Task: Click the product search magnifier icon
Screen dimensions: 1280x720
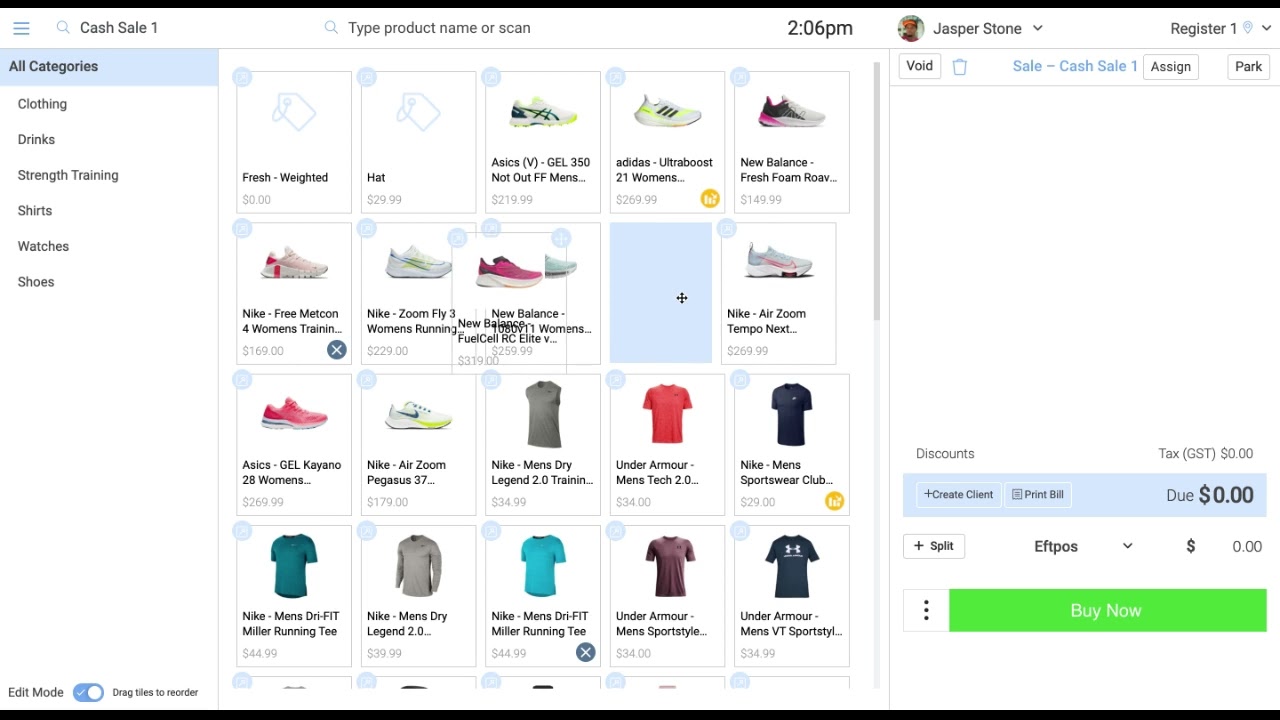Action: tap(331, 28)
